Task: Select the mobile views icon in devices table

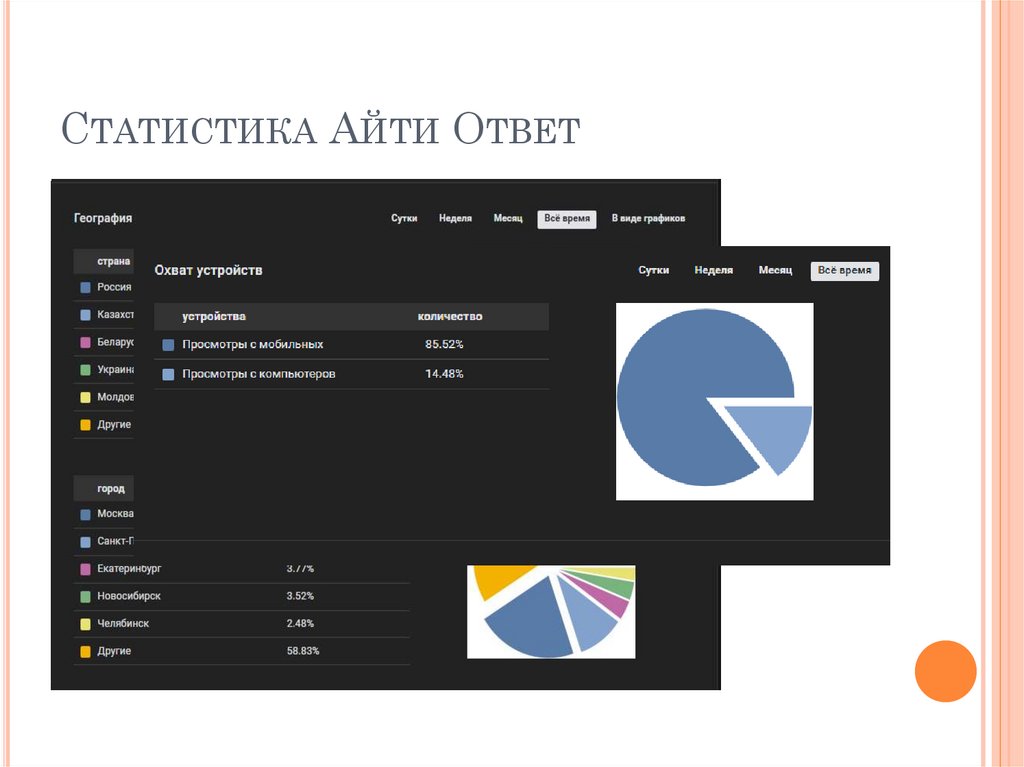Action: pyautogui.click(x=167, y=343)
